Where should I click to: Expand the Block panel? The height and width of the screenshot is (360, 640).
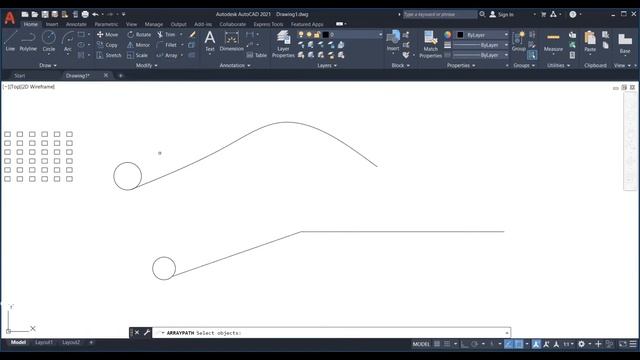pos(400,65)
